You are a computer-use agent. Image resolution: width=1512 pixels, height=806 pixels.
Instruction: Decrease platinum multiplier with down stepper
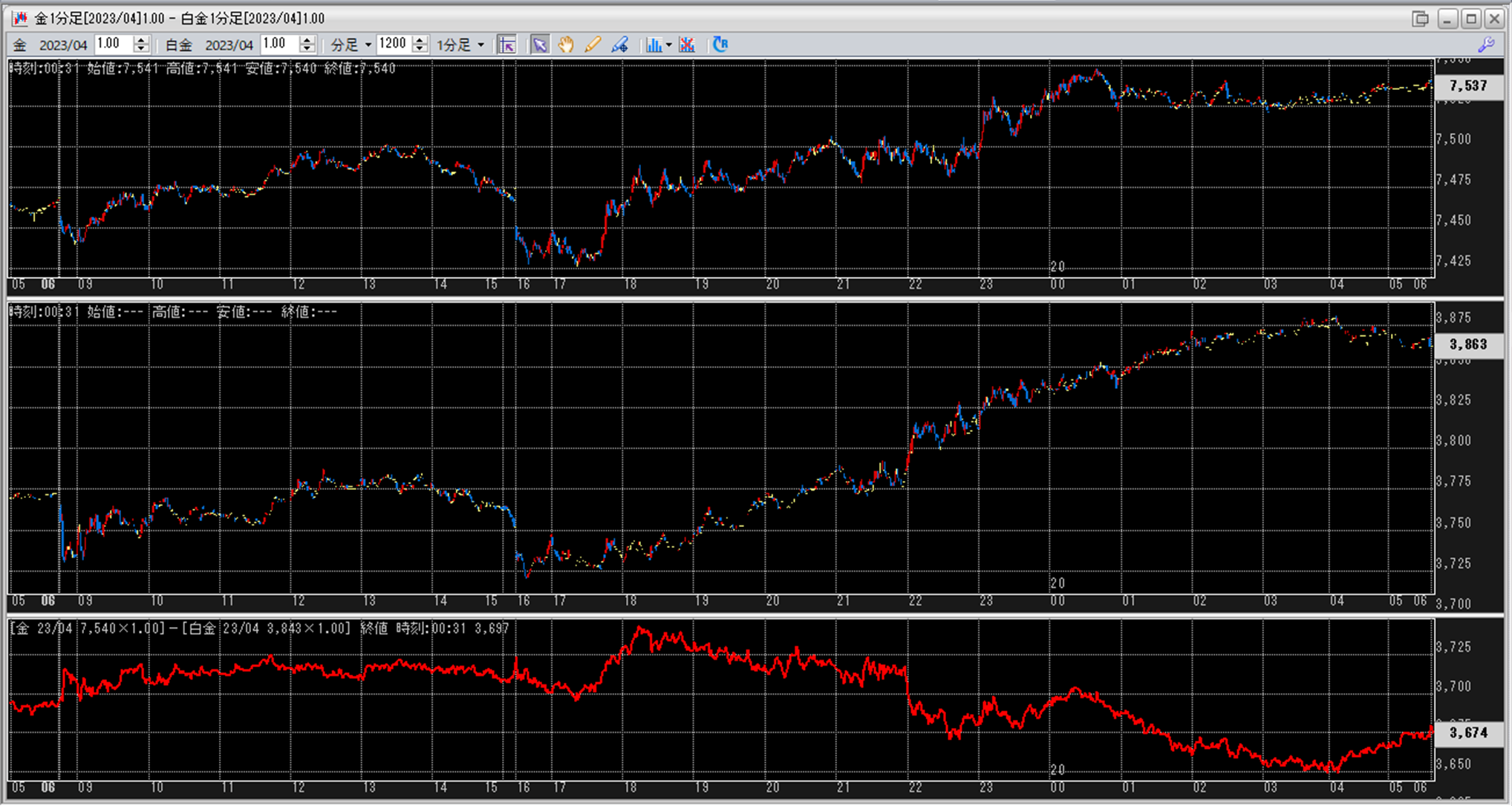[x=307, y=49]
